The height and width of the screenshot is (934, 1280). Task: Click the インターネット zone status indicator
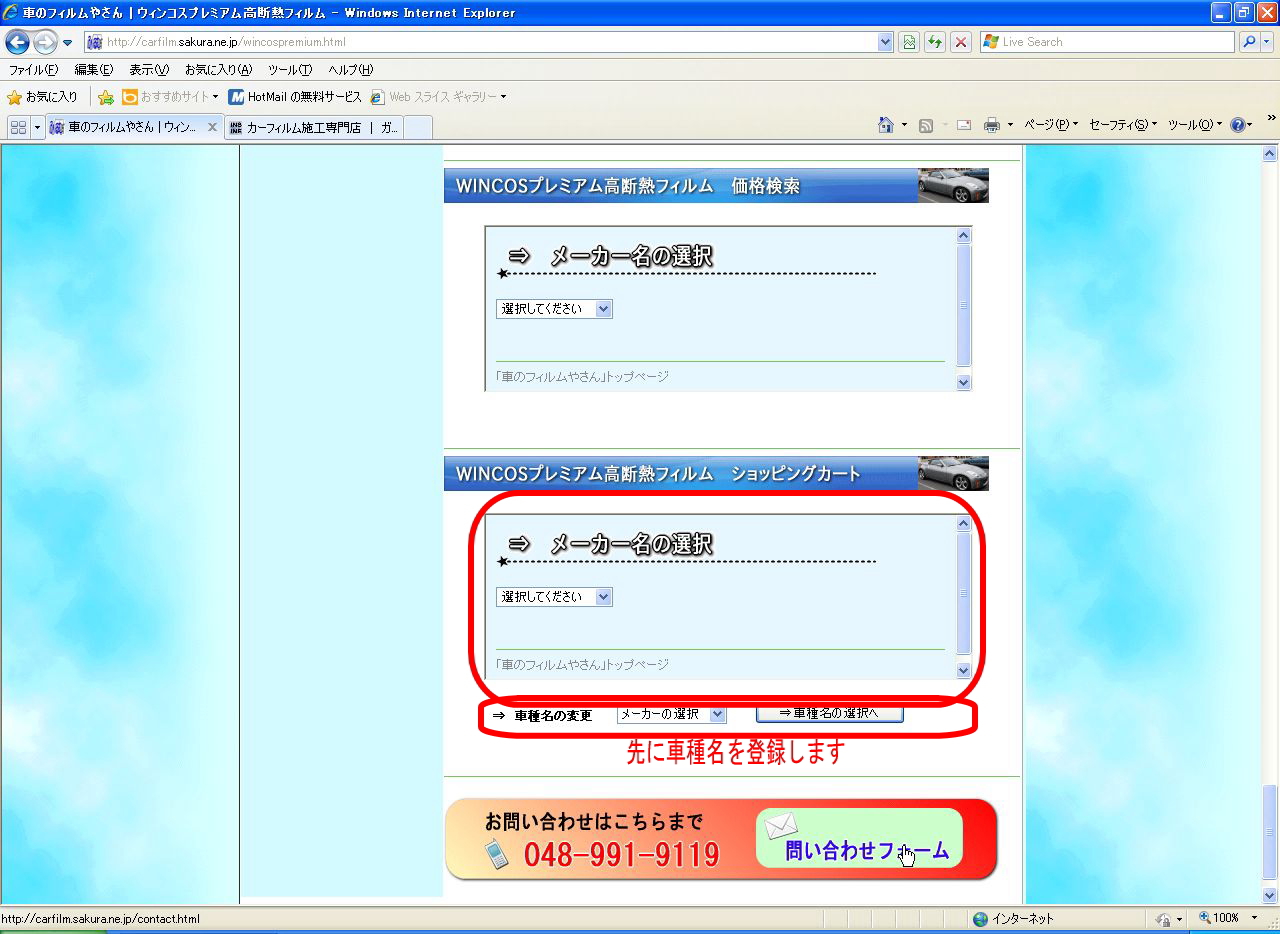[x=1013, y=918]
